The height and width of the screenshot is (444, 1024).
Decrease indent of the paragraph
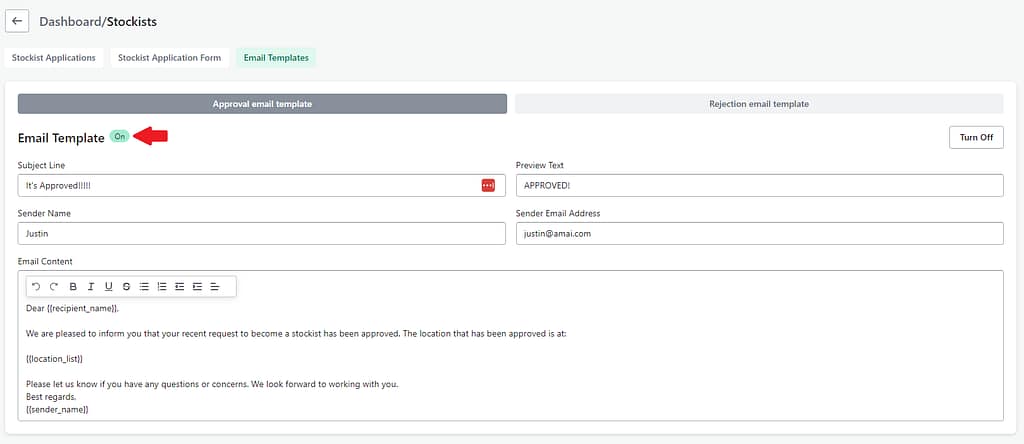click(x=180, y=287)
